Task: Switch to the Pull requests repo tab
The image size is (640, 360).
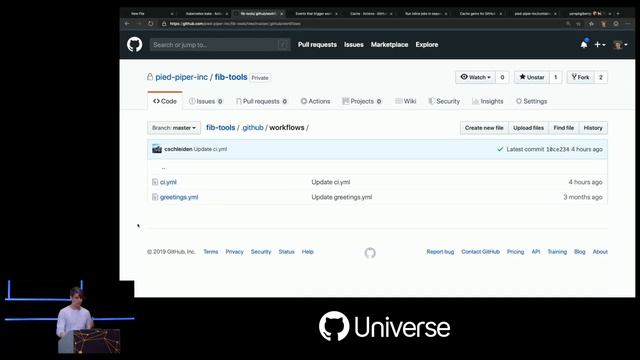Action: [261, 101]
